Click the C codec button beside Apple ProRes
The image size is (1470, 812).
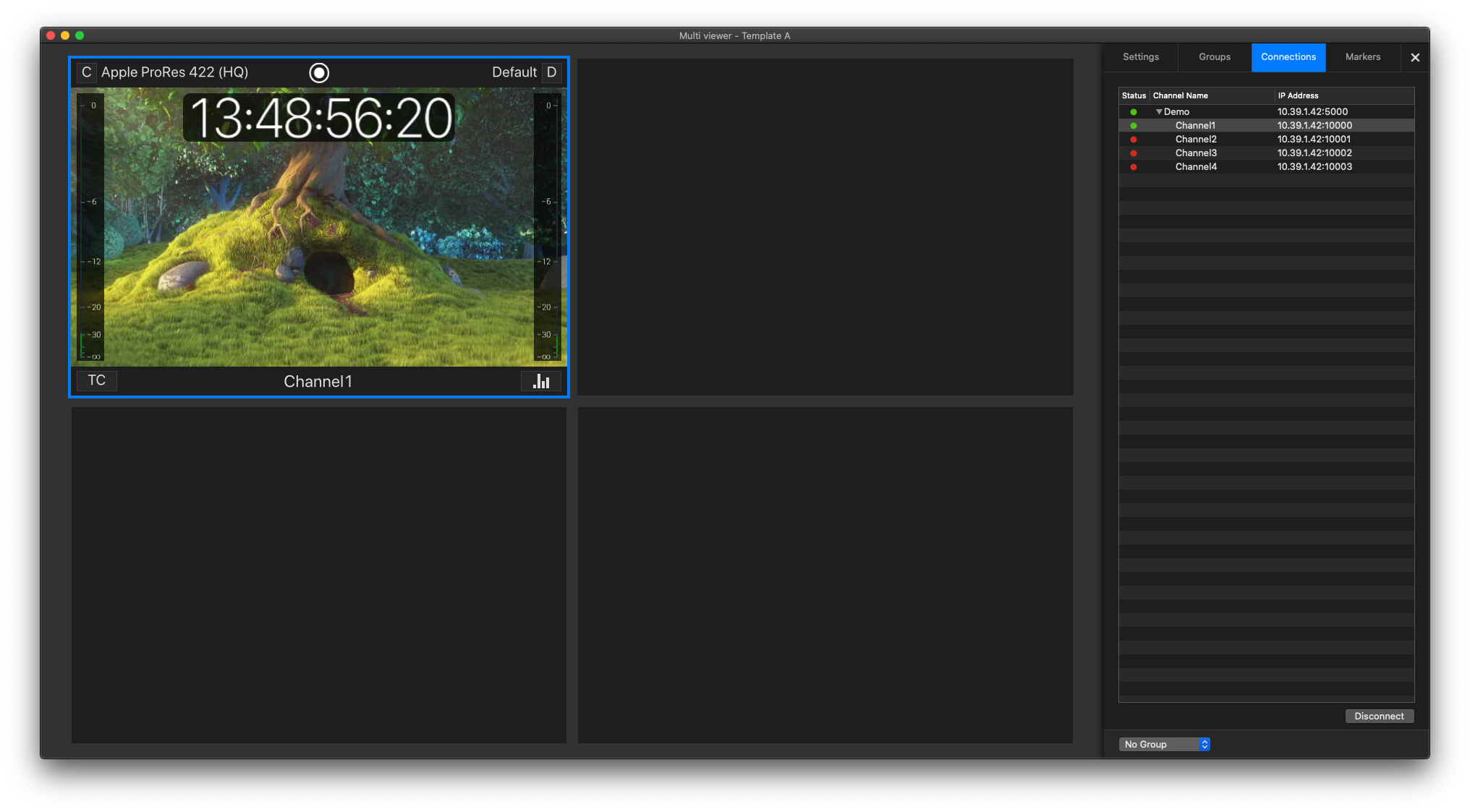point(86,72)
